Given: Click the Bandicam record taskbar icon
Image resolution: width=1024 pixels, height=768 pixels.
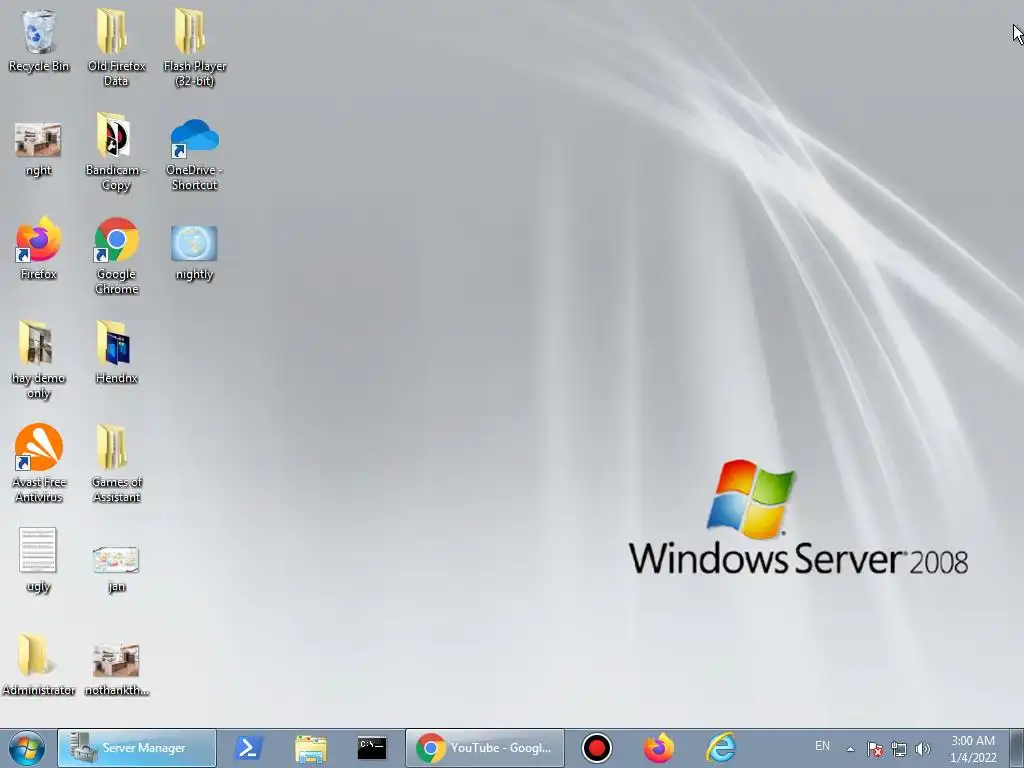Looking at the screenshot, I should coord(596,748).
